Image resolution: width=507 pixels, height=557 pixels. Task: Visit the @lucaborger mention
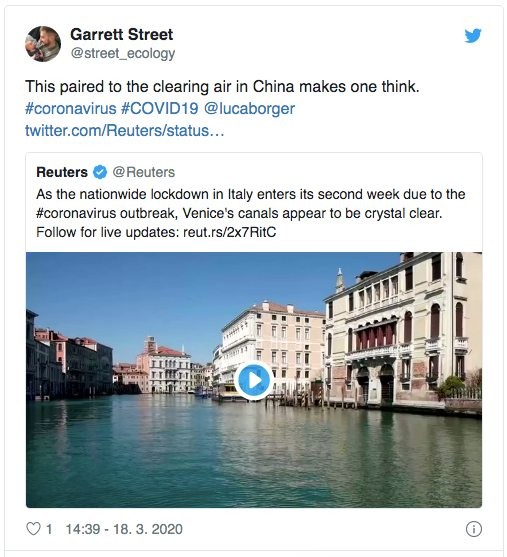[249, 108]
